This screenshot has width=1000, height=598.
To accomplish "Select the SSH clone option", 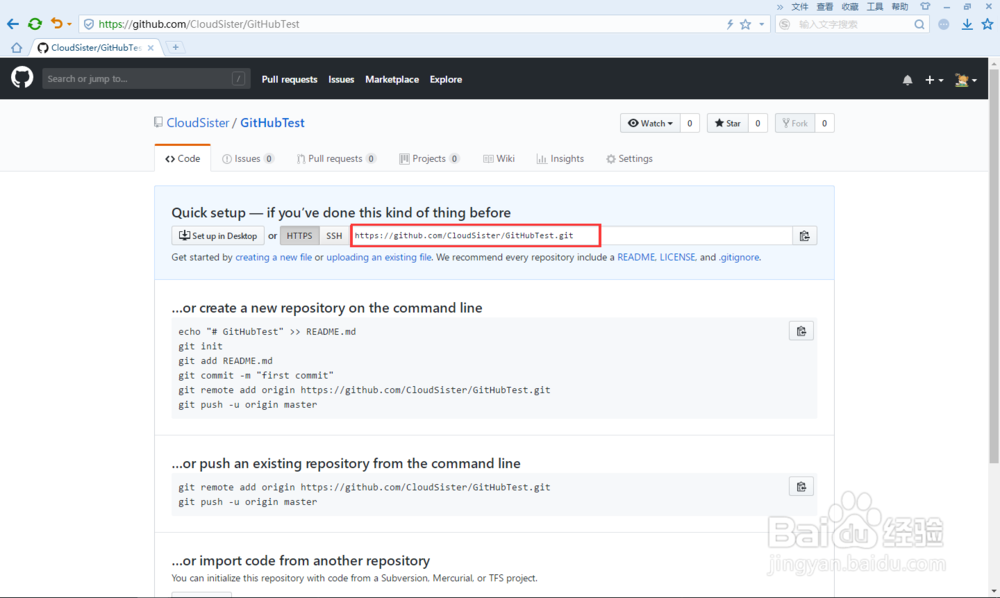I will 334,236.
